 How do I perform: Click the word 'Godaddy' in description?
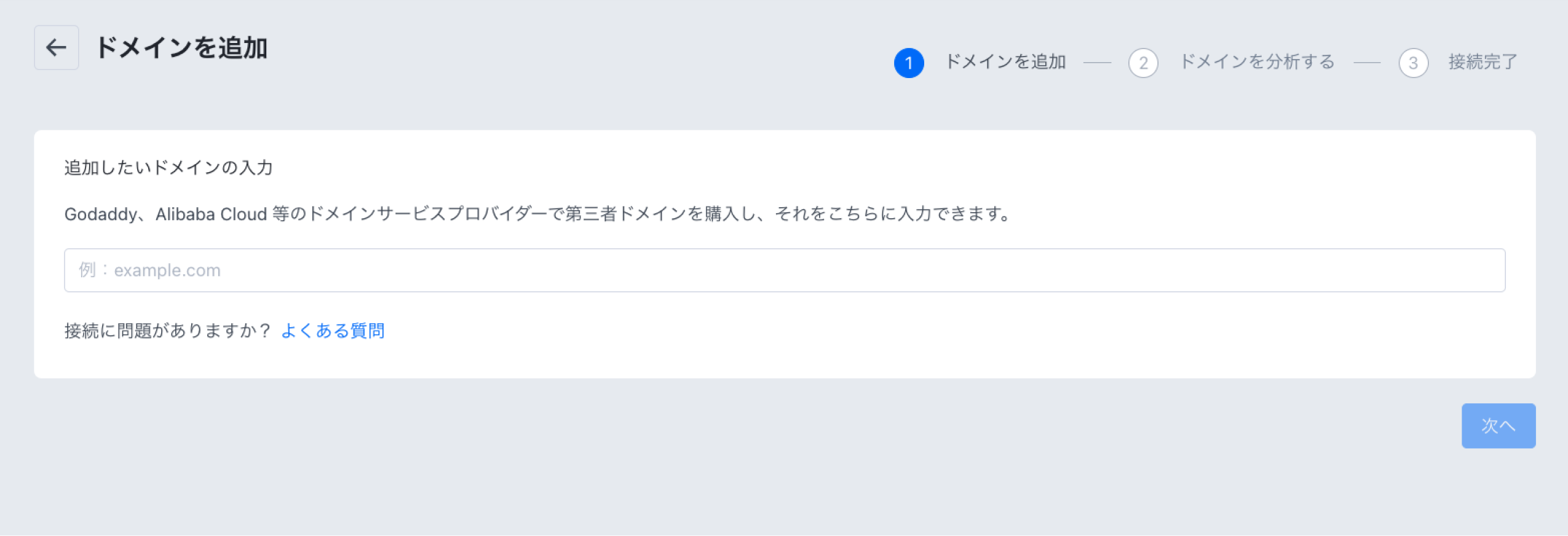(x=101, y=215)
